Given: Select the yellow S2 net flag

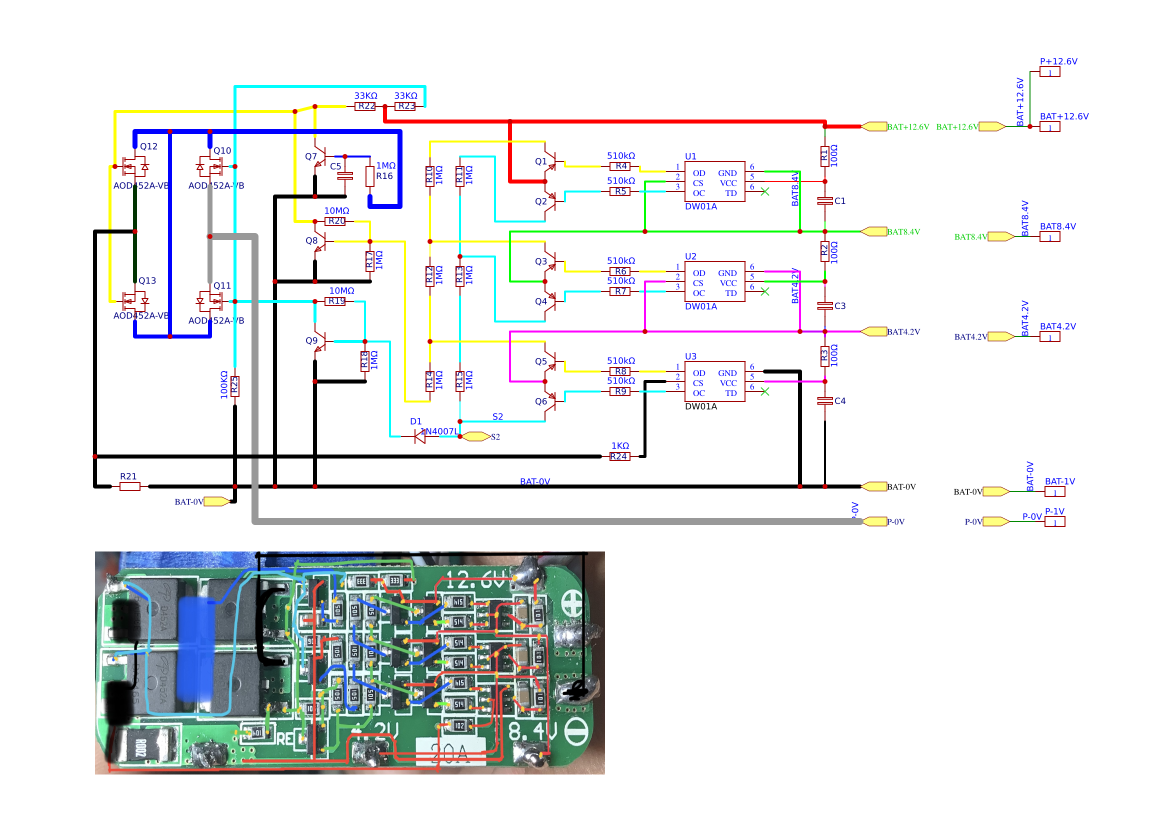Looking at the screenshot, I should click(476, 437).
